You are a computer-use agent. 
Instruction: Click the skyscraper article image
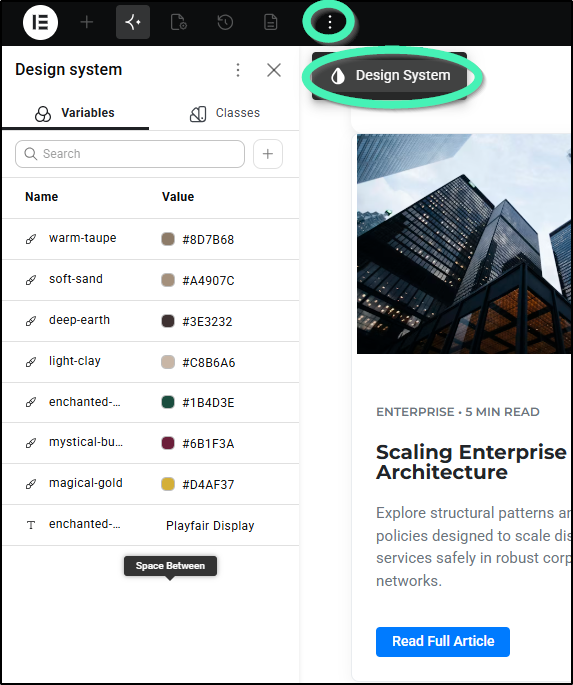pyautogui.click(x=465, y=244)
